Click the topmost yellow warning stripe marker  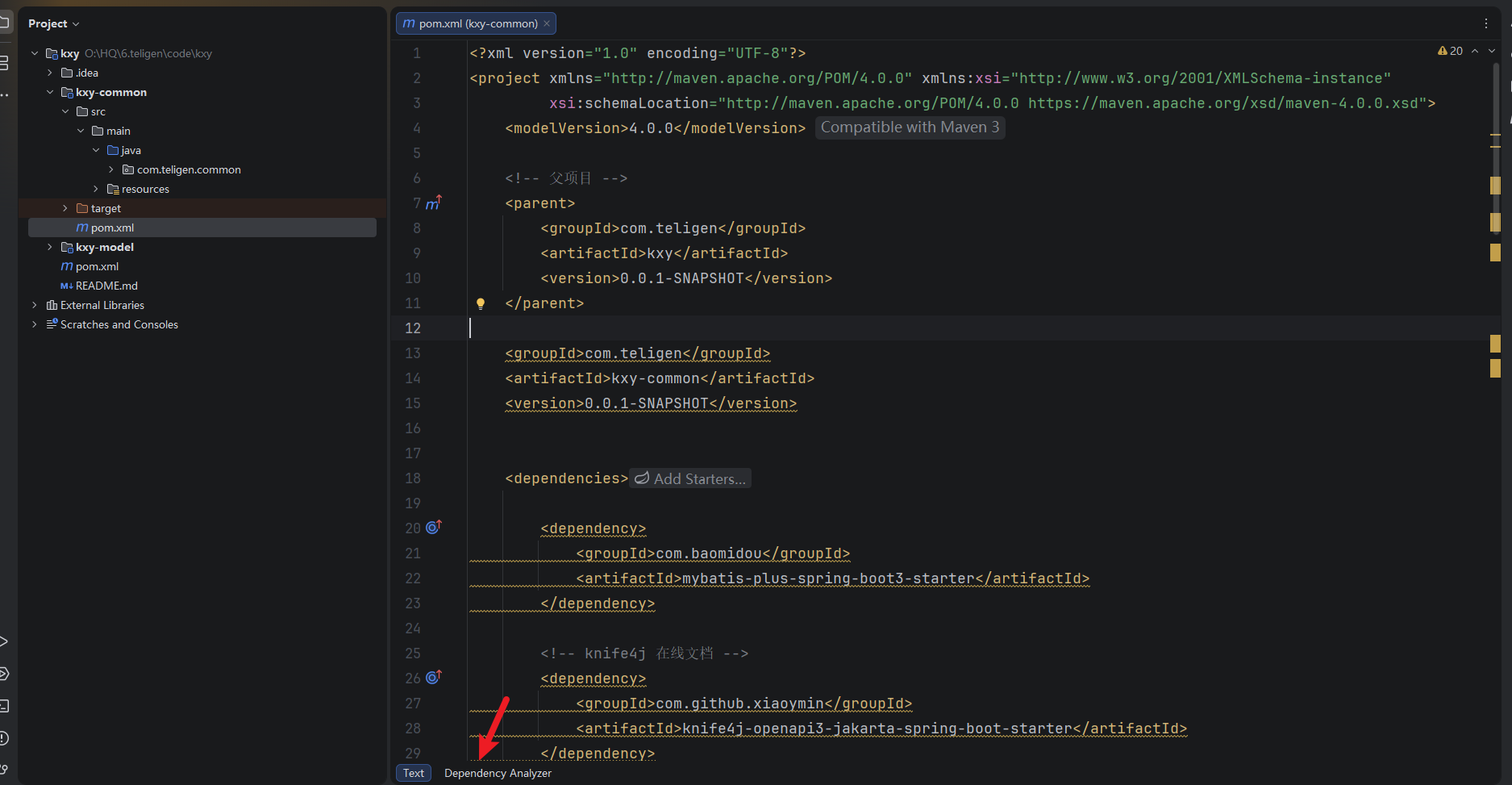pyautogui.click(x=1495, y=134)
